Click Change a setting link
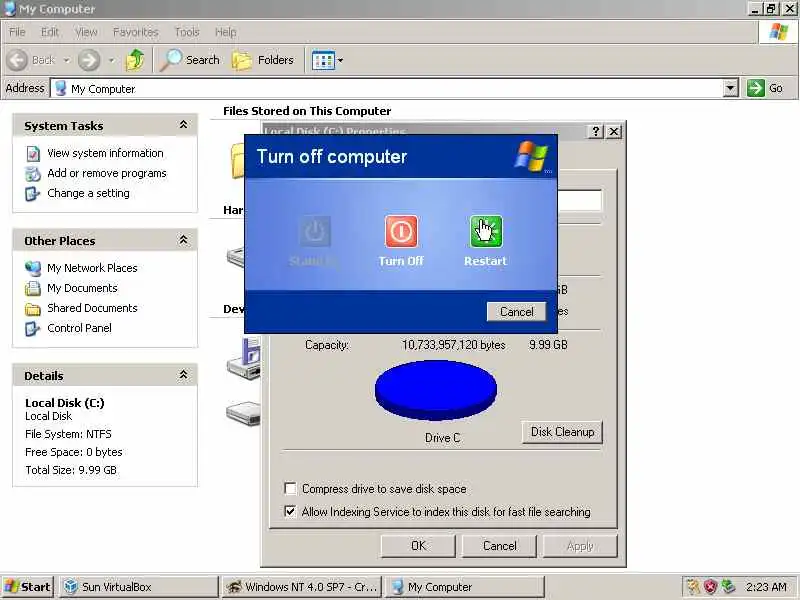This screenshot has width=800, height=600. 88,193
